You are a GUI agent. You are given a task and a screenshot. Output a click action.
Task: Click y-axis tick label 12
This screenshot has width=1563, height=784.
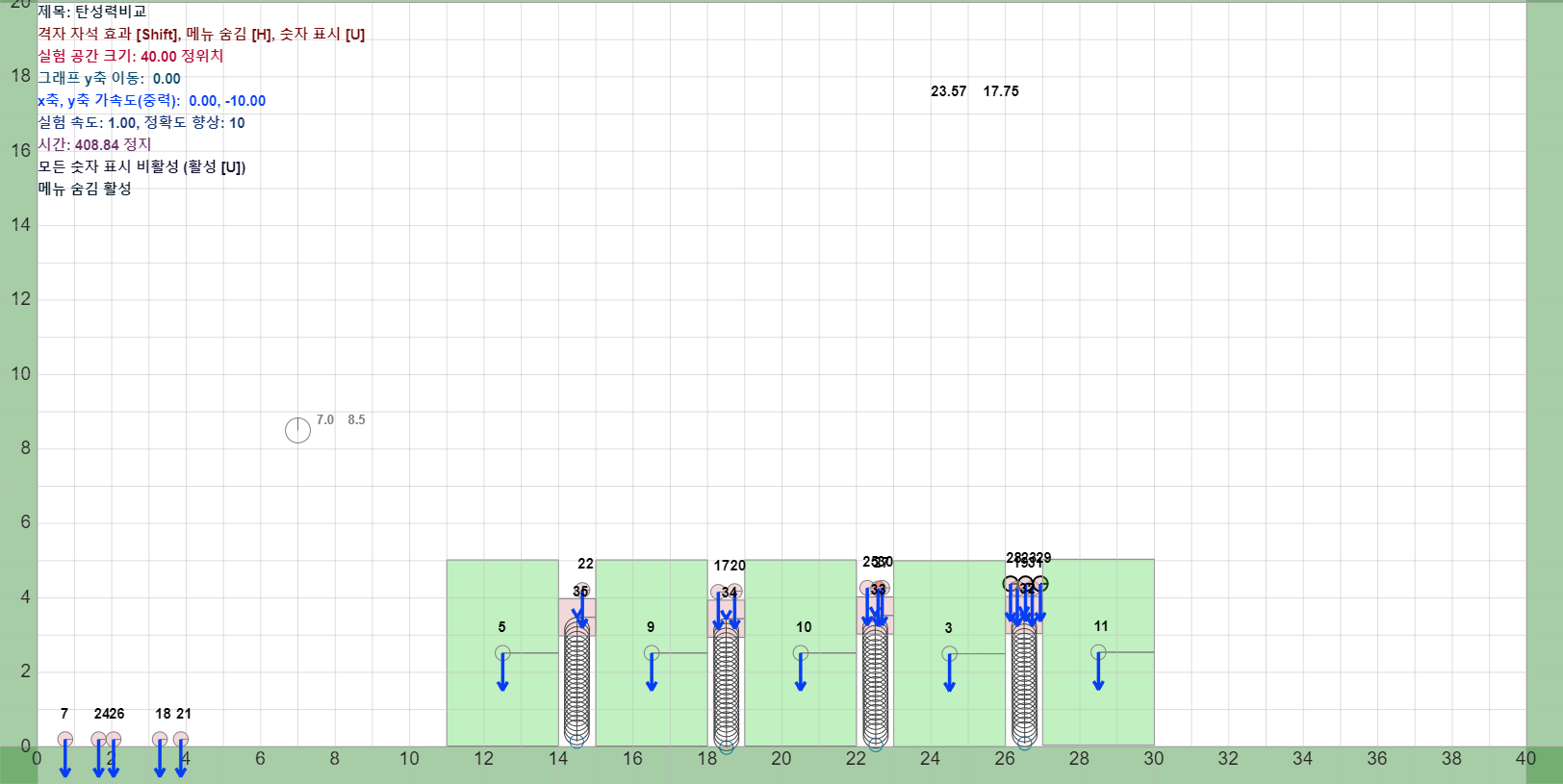coord(21,299)
